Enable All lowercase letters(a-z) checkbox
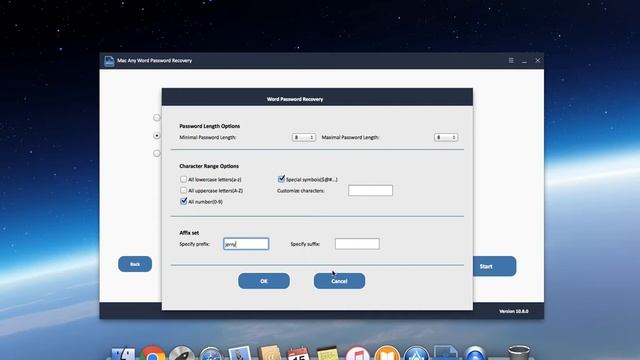 183,179
